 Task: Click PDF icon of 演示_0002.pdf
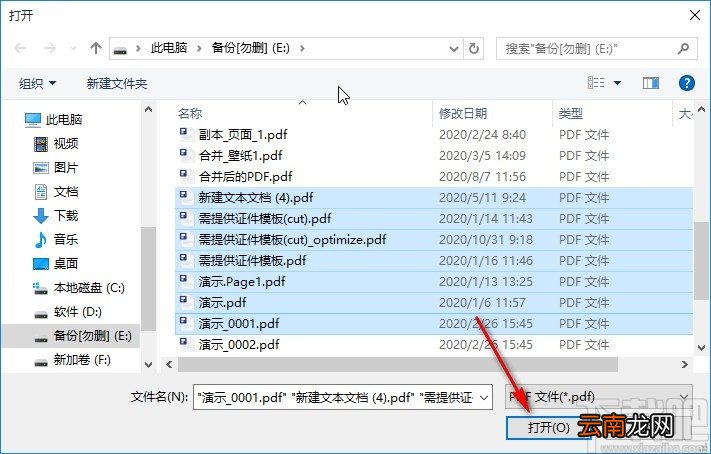point(185,343)
